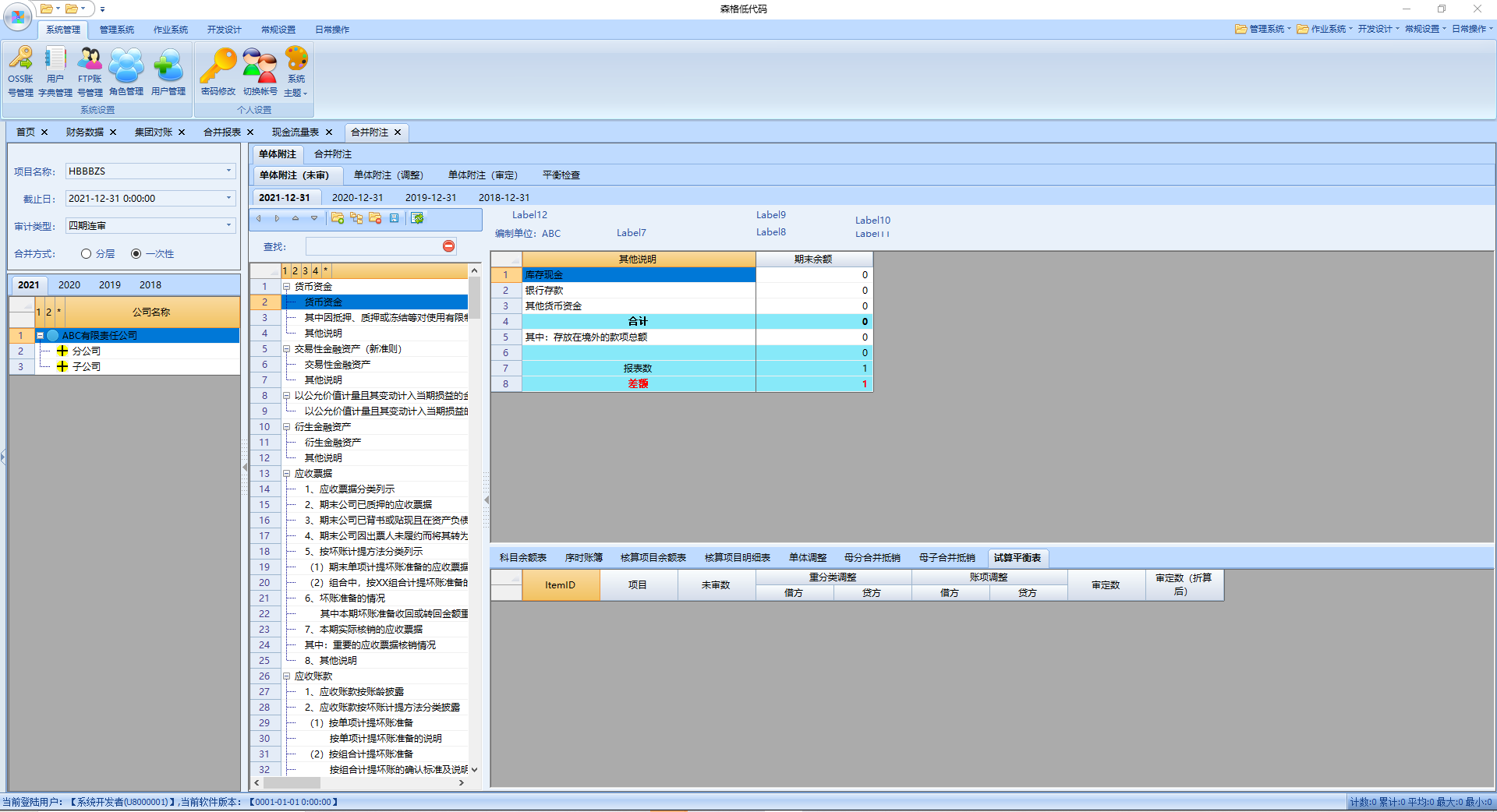Open the 科目余额表 bottom tab
Image resolution: width=1497 pixels, height=812 pixels.
click(x=523, y=558)
